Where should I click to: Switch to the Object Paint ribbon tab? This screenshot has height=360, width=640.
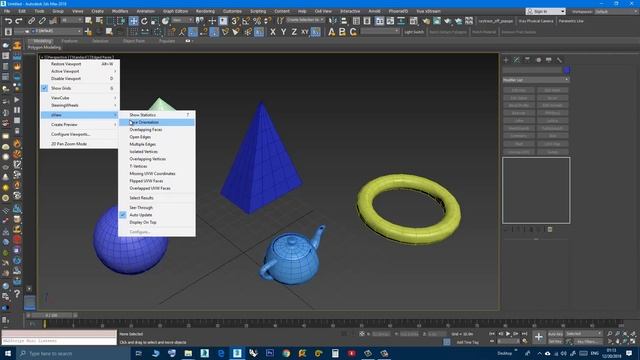click(x=134, y=41)
